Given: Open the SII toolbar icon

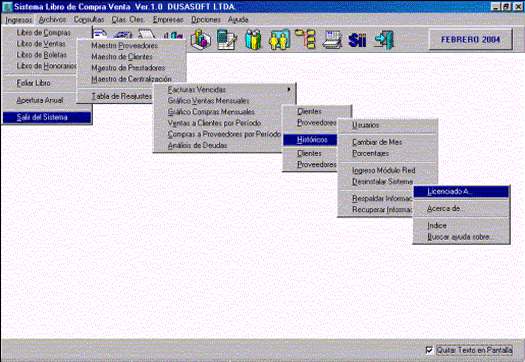Looking at the screenshot, I should click(357, 40).
